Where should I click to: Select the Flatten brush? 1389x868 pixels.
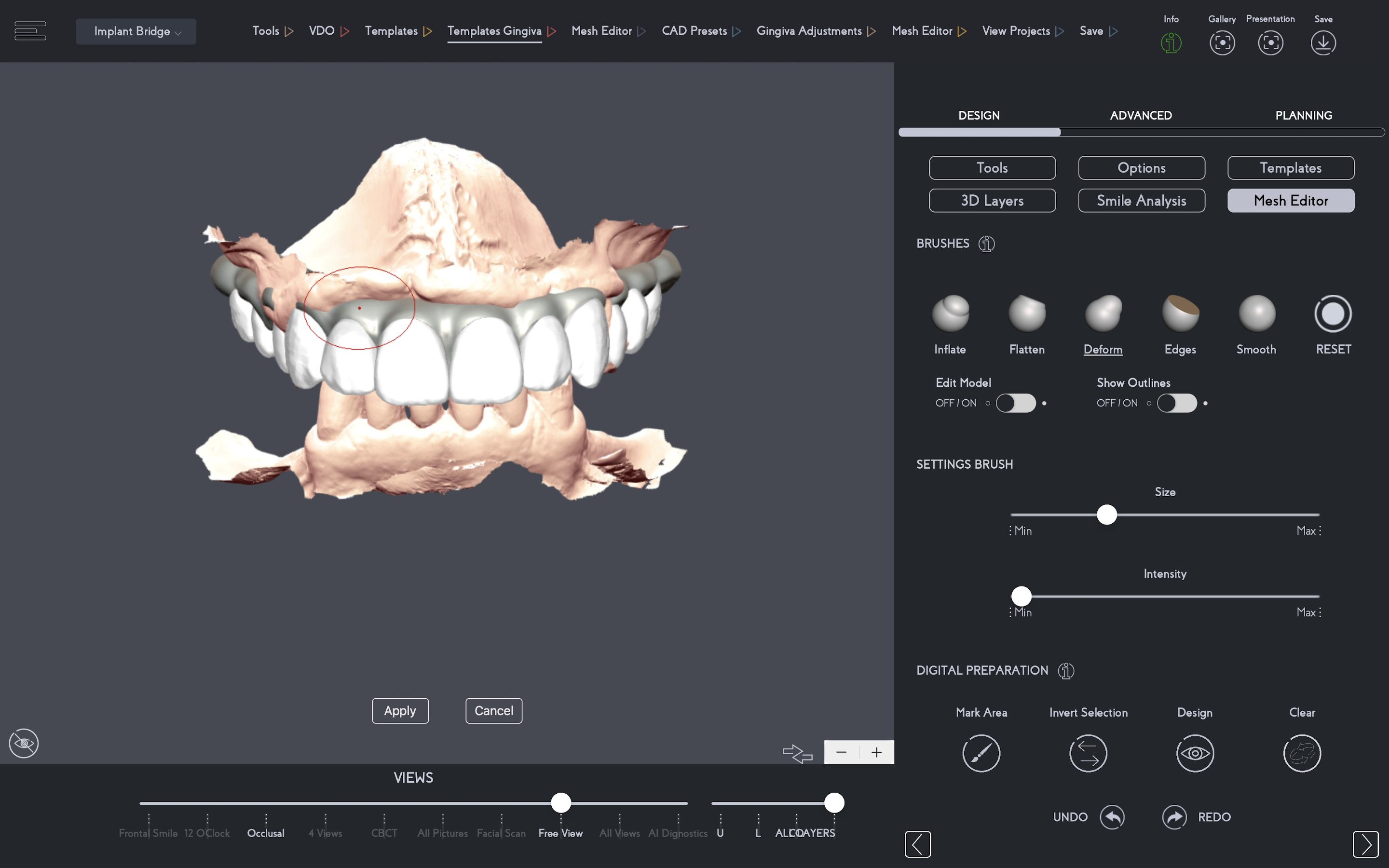(1027, 313)
